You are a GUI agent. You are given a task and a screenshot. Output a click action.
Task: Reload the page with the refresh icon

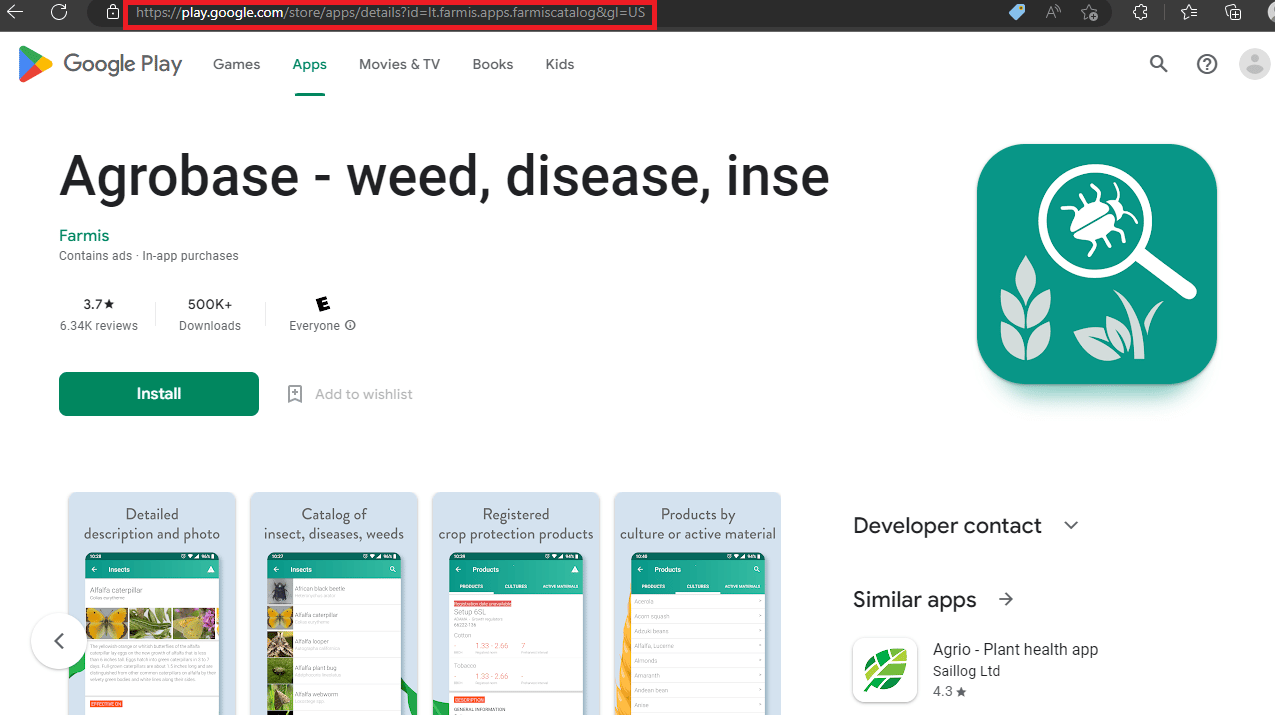(59, 12)
